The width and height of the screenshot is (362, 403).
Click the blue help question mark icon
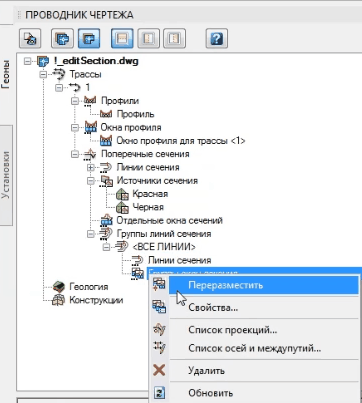pyautogui.click(x=217, y=39)
